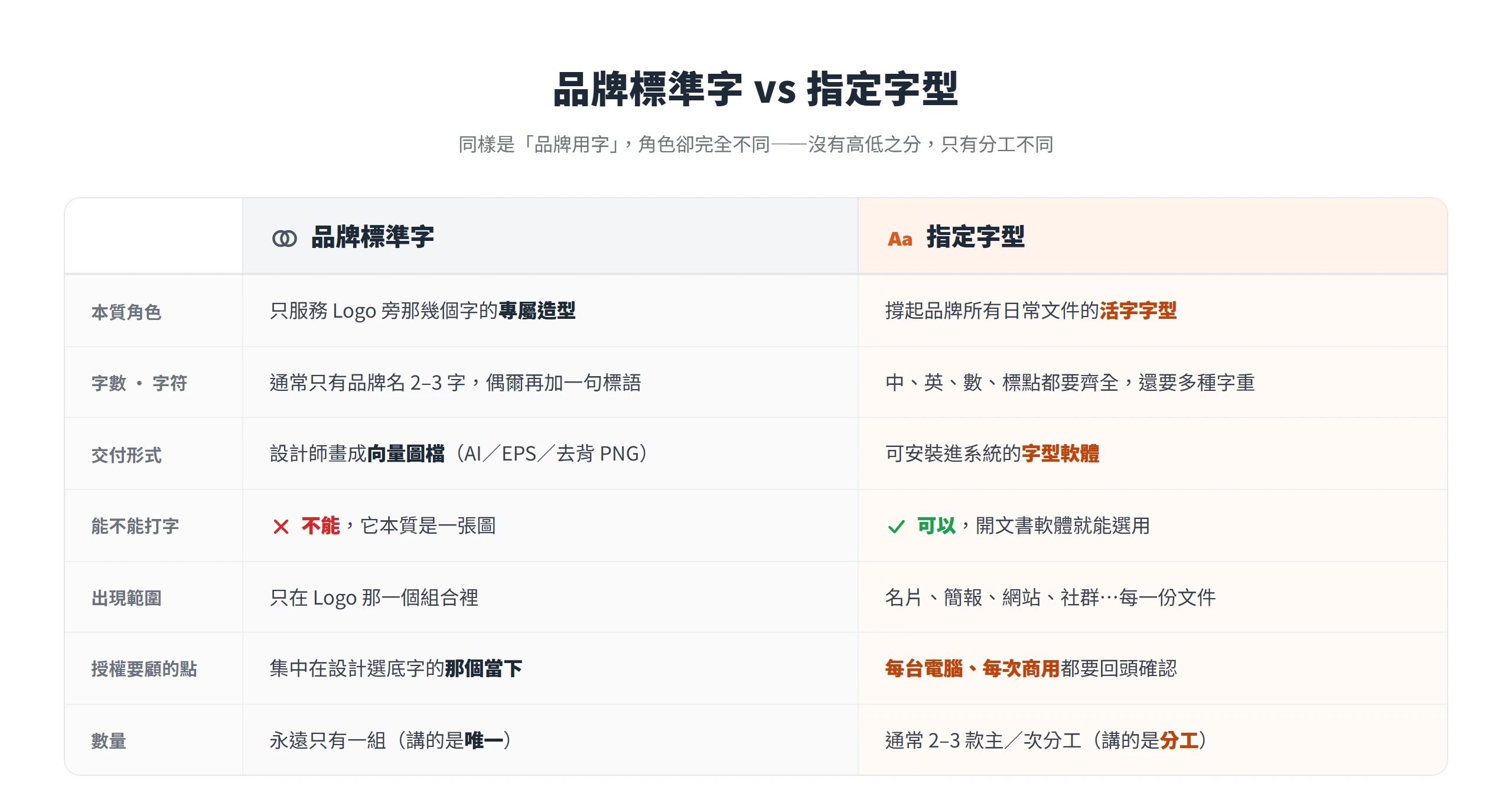
Task: Click the interlocking circles icon beside 品牌標準字
Action: pyautogui.click(x=284, y=239)
